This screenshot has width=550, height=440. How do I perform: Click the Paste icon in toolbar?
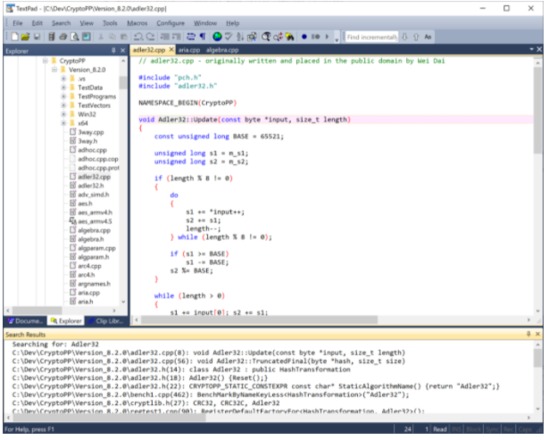124,36
